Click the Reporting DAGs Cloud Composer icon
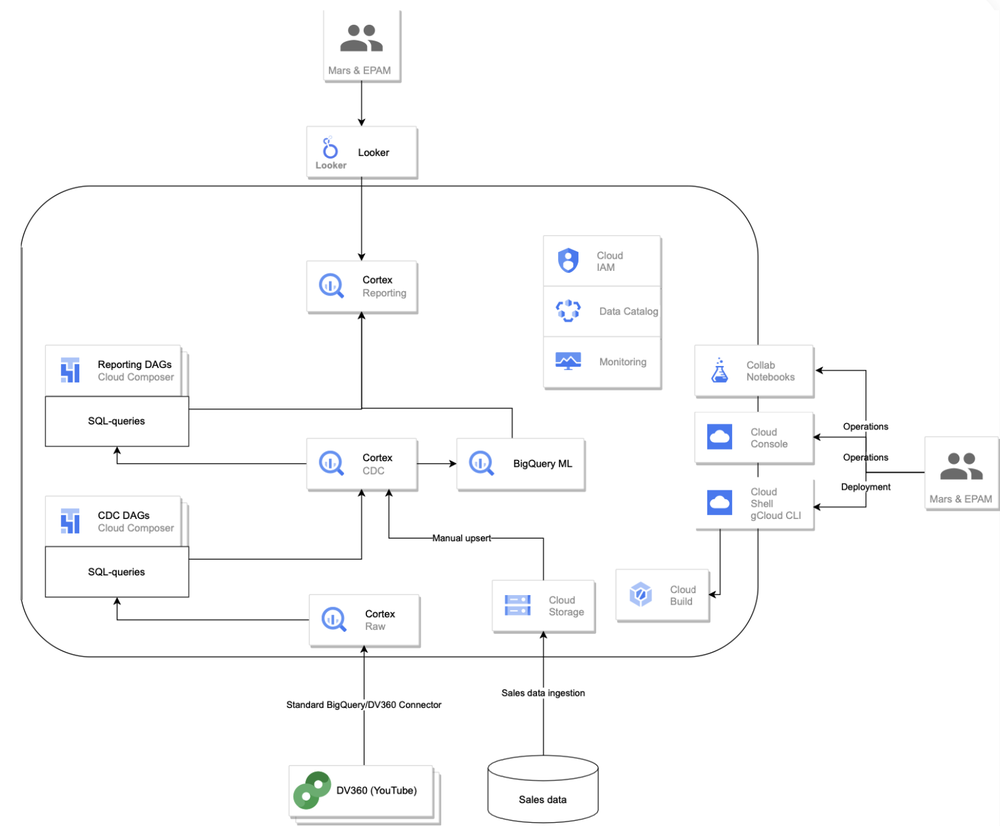The image size is (1000, 826). pyautogui.click(x=70, y=370)
